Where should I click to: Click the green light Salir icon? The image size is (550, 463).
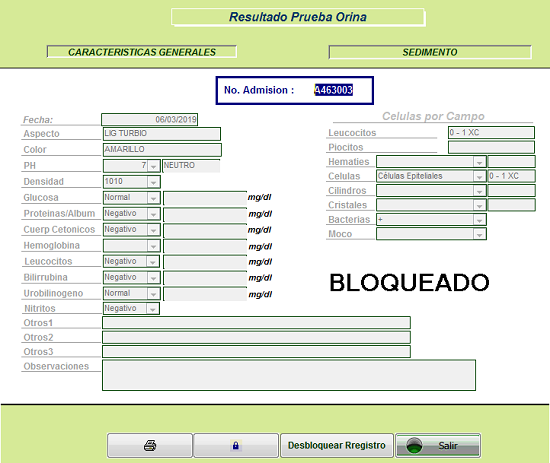coord(414,445)
